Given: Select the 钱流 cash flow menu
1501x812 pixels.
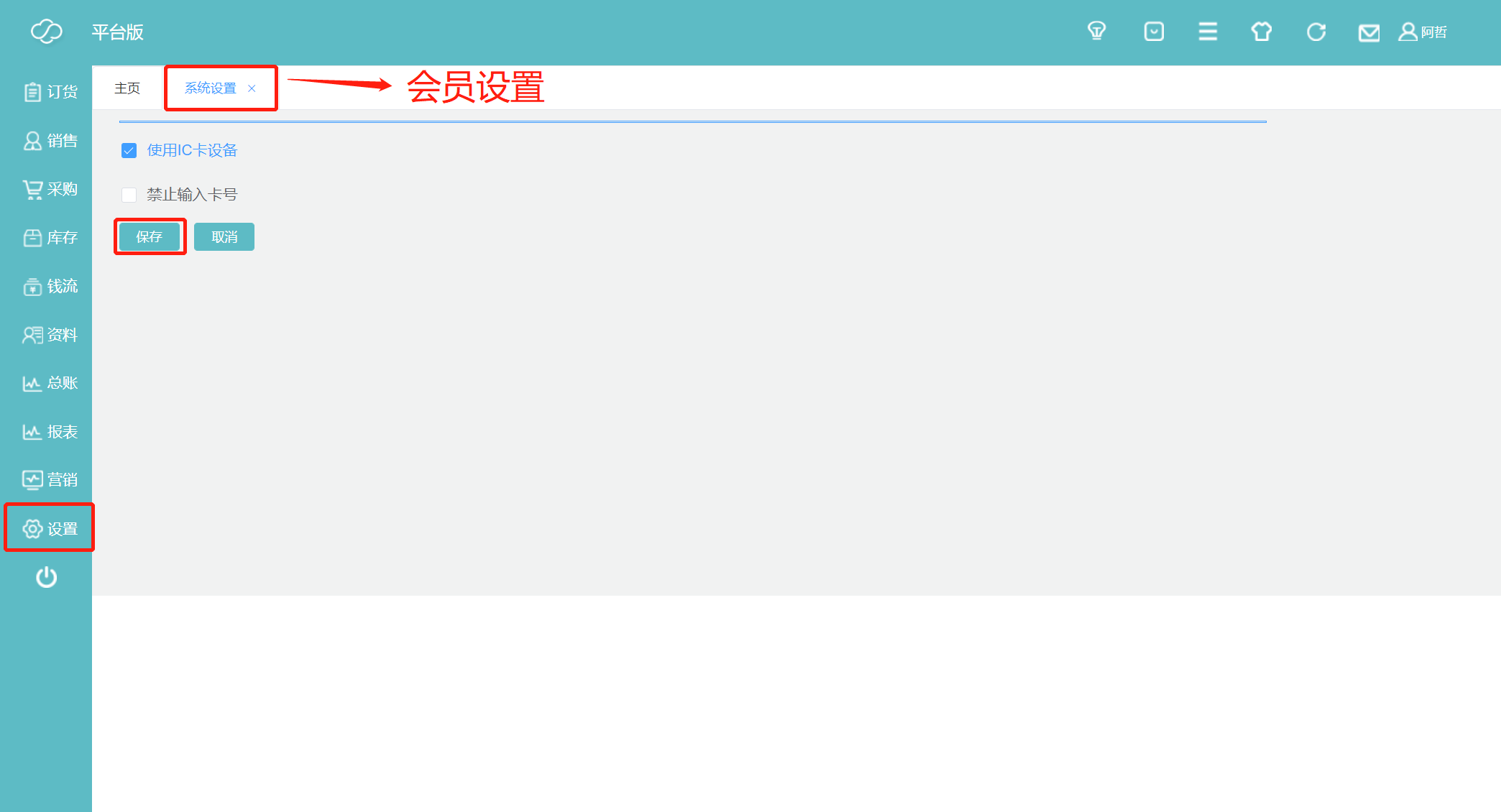Looking at the screenshot, I should click(x=50, y=286).
